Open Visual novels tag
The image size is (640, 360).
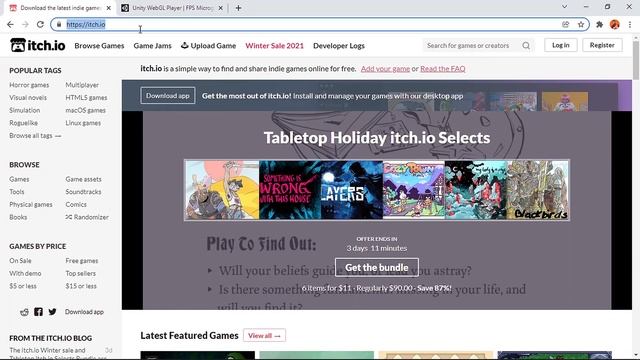[28, 98]
